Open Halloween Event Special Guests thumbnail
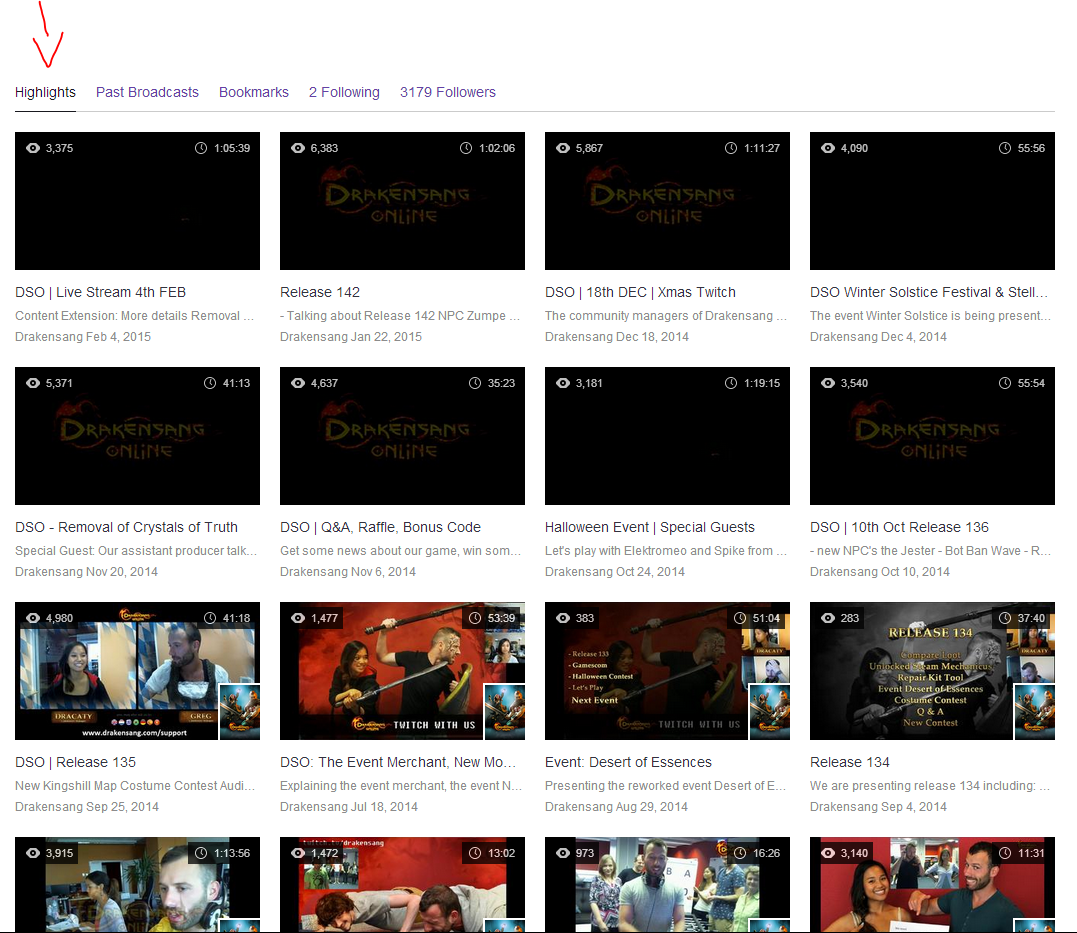The image size is (1077, 933). 667,436
